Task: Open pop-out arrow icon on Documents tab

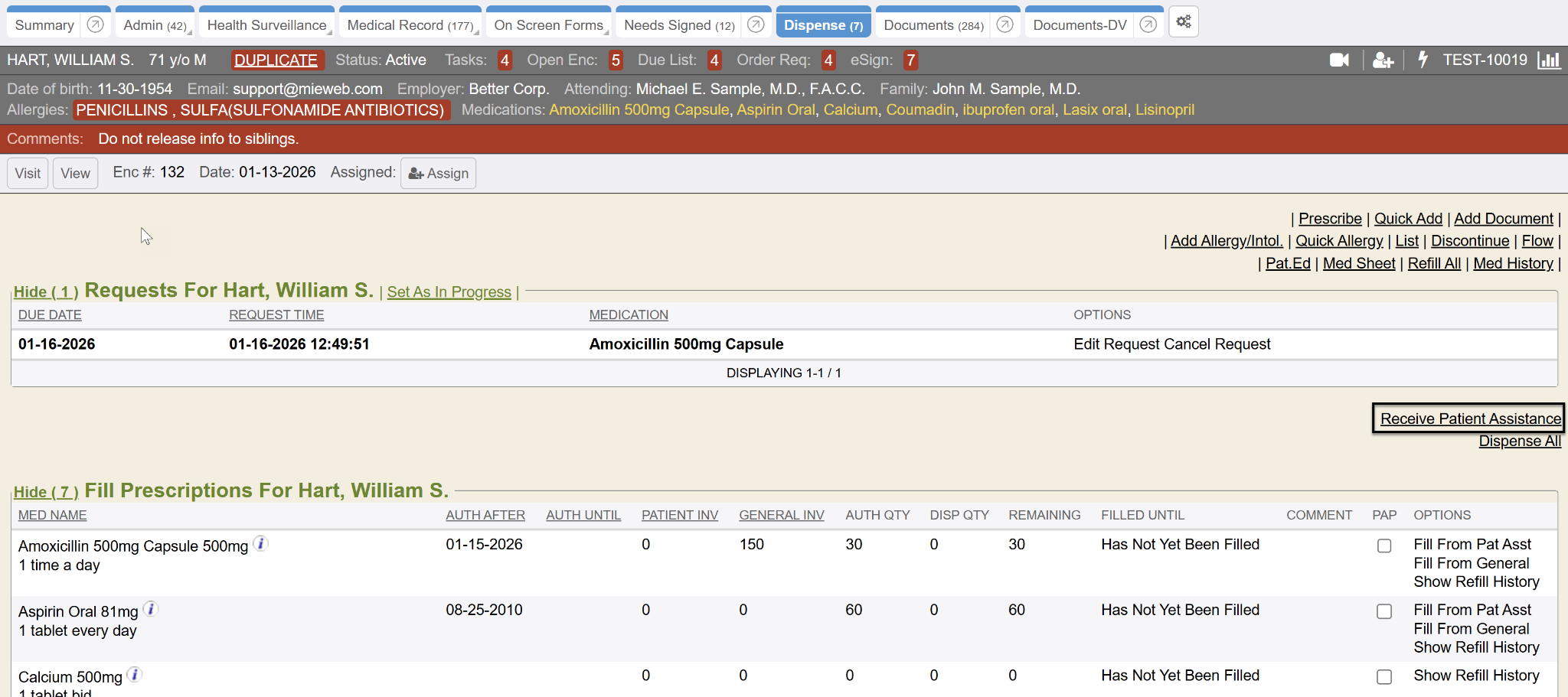Action: coord(1005,24)
